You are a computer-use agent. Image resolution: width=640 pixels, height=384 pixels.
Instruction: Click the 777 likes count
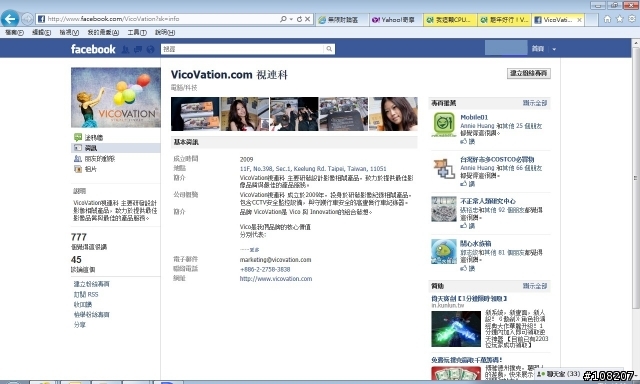79,237
